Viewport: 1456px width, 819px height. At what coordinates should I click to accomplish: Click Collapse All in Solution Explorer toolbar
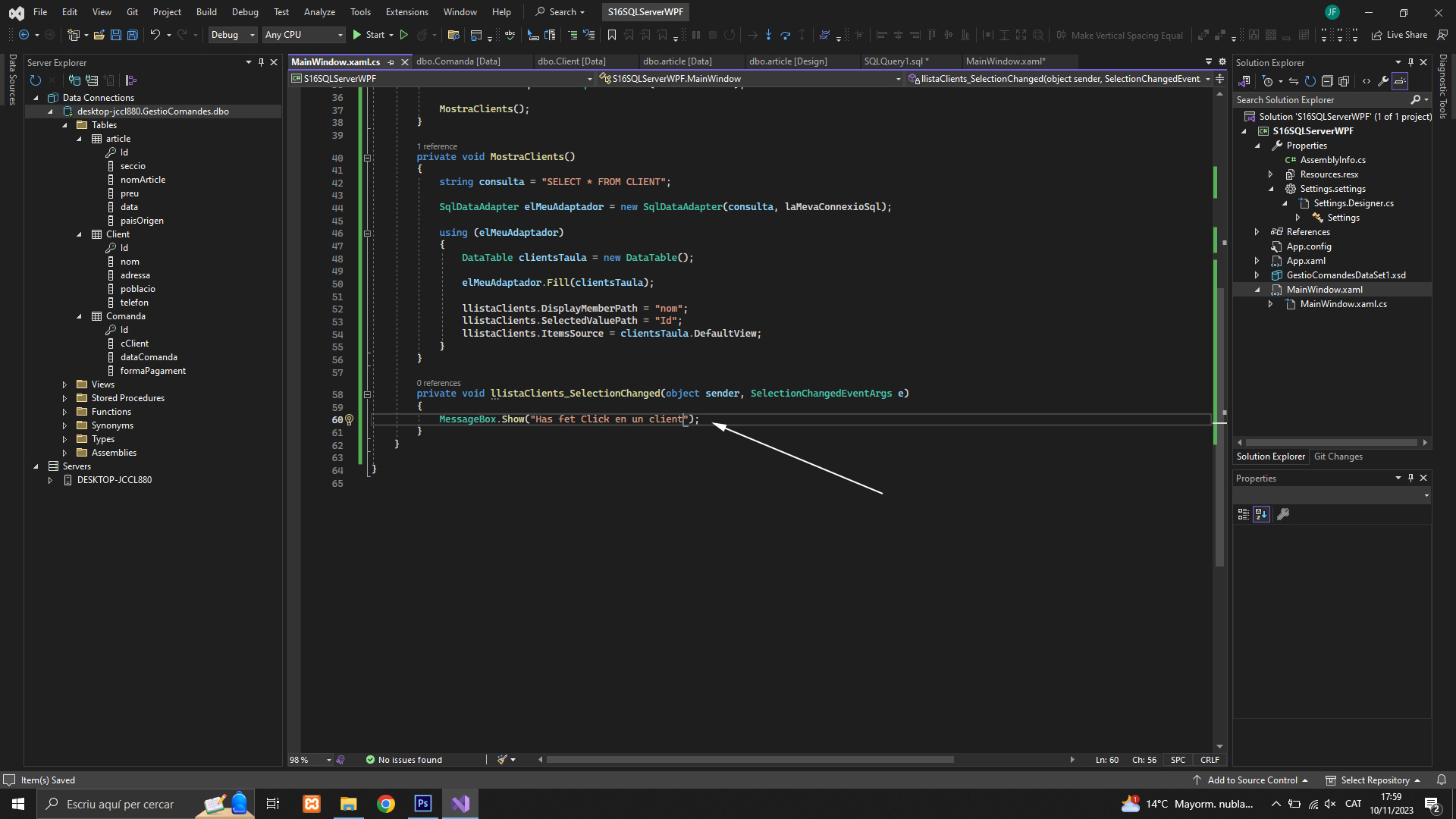(1327, 81)
